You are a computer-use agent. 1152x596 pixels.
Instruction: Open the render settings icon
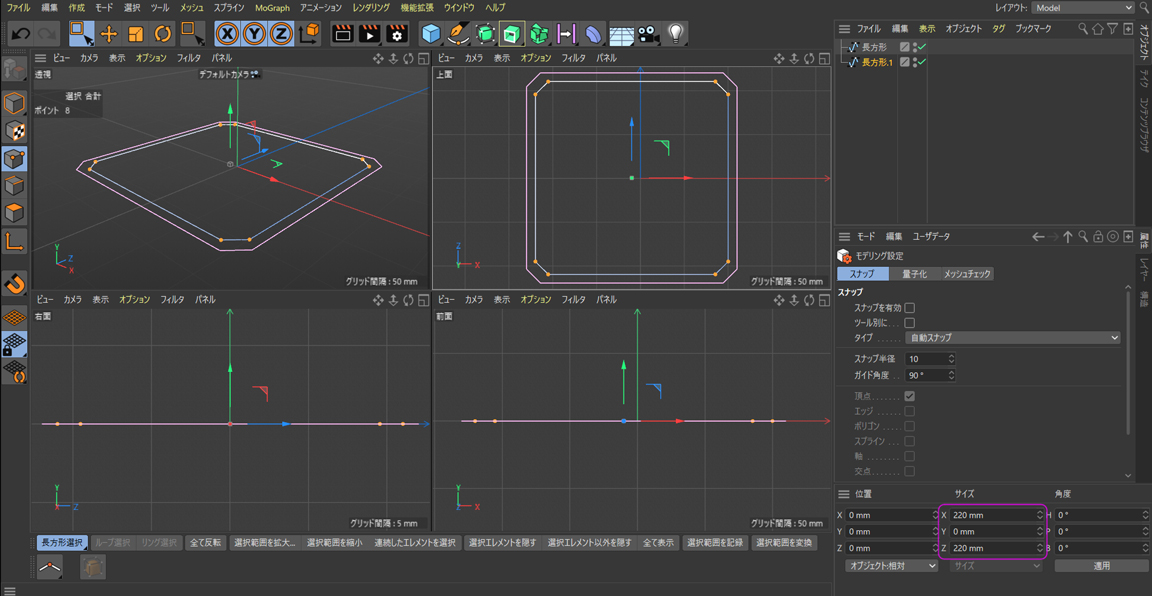point(396,33)
